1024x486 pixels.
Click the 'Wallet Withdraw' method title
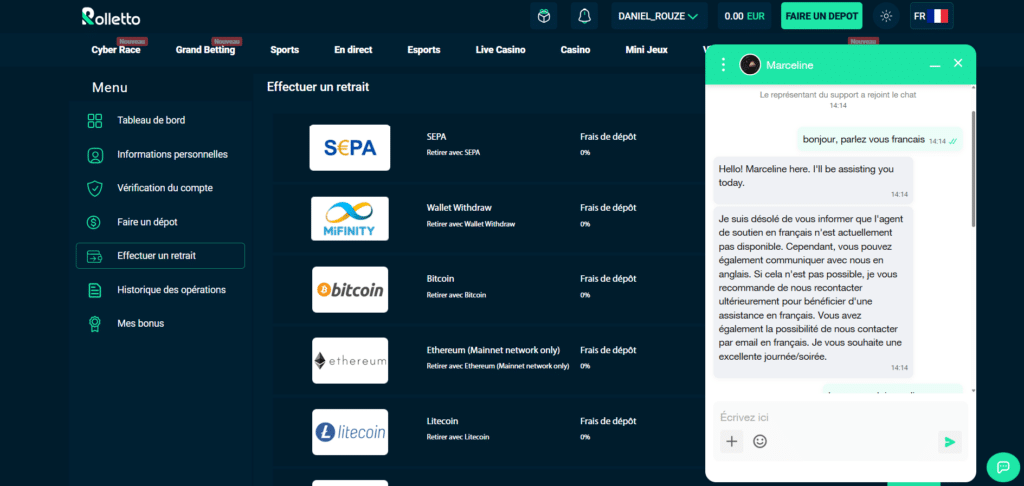tap(459, 208)
